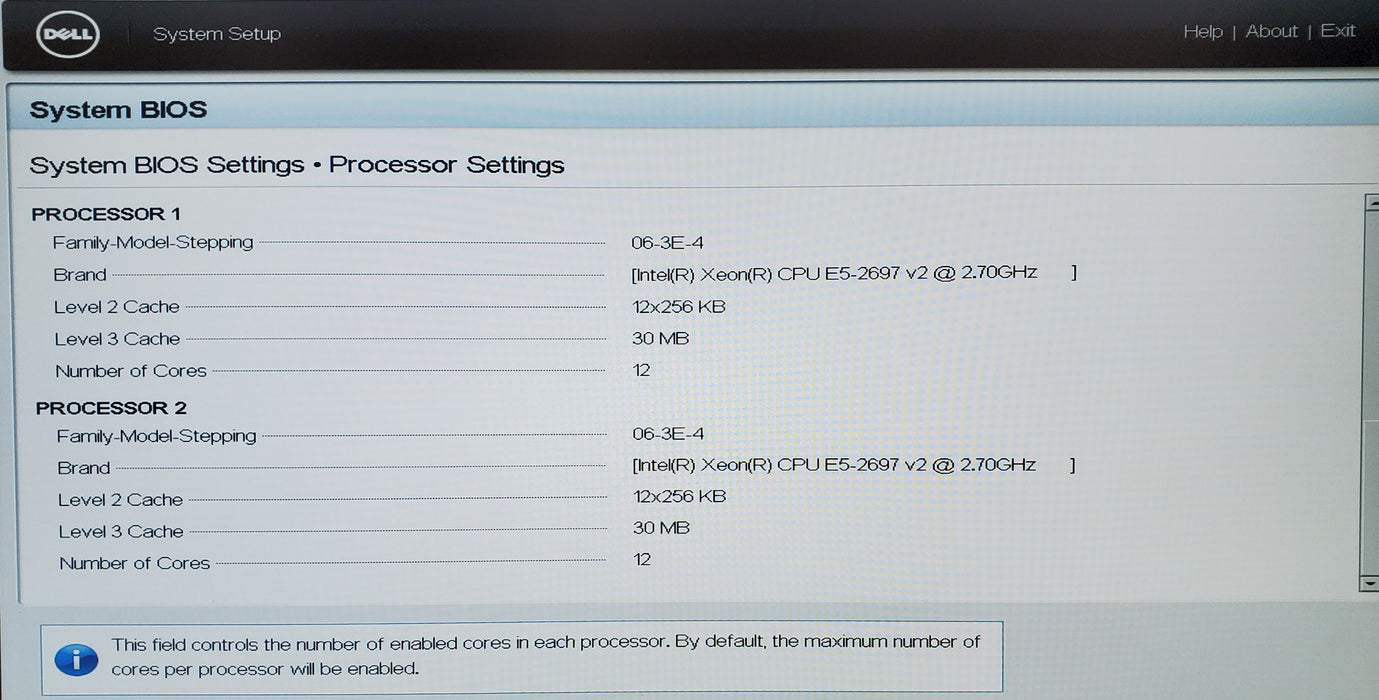Click Processor 2 Family-Model-Stepping label
The width and height of the screenshot is (1379, 700).
tap(156, 436)
